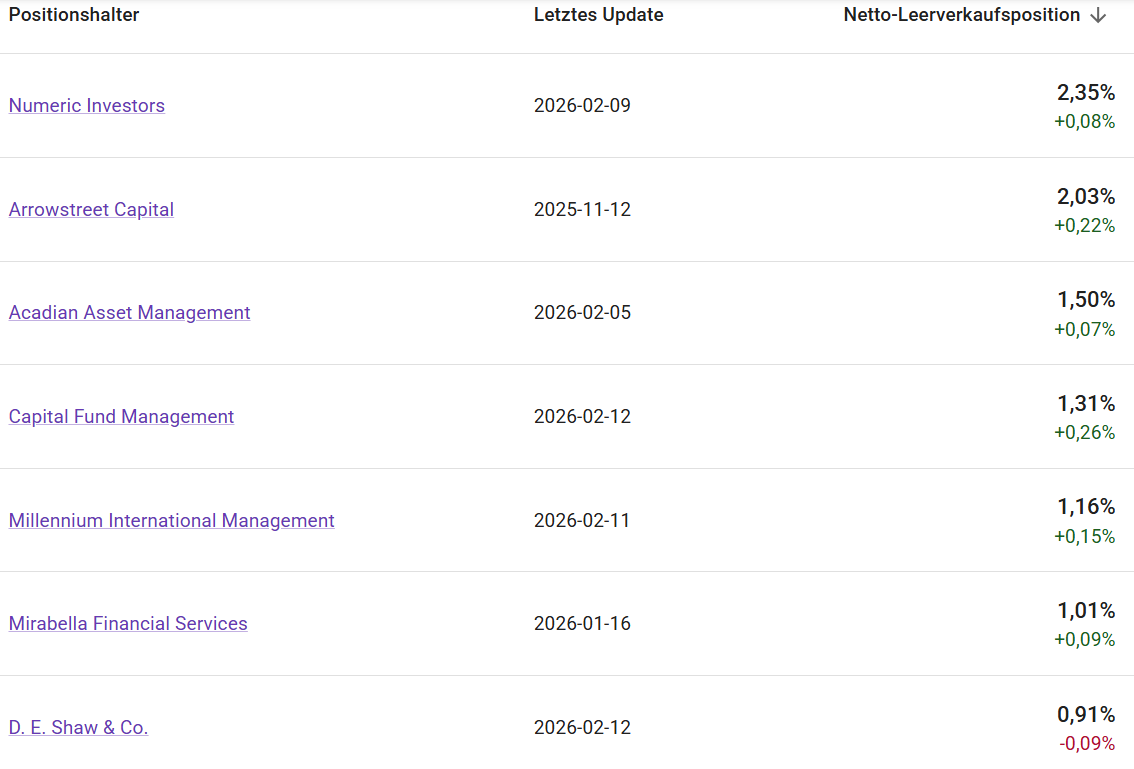1134x769 pixels.
Task: Open the Capital Fund Management link
Action: tap(121, 417)
